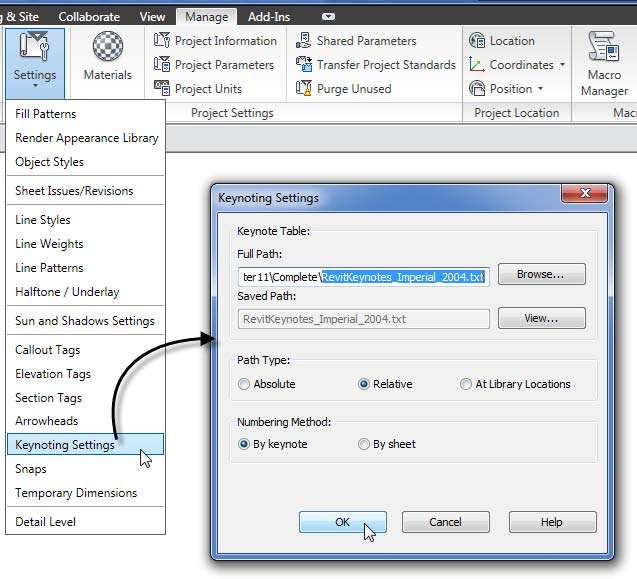The width and height of the screenshot is (637, 579).
Task: Click the Shared Parameters icon
Action: [x=303, y=40]
